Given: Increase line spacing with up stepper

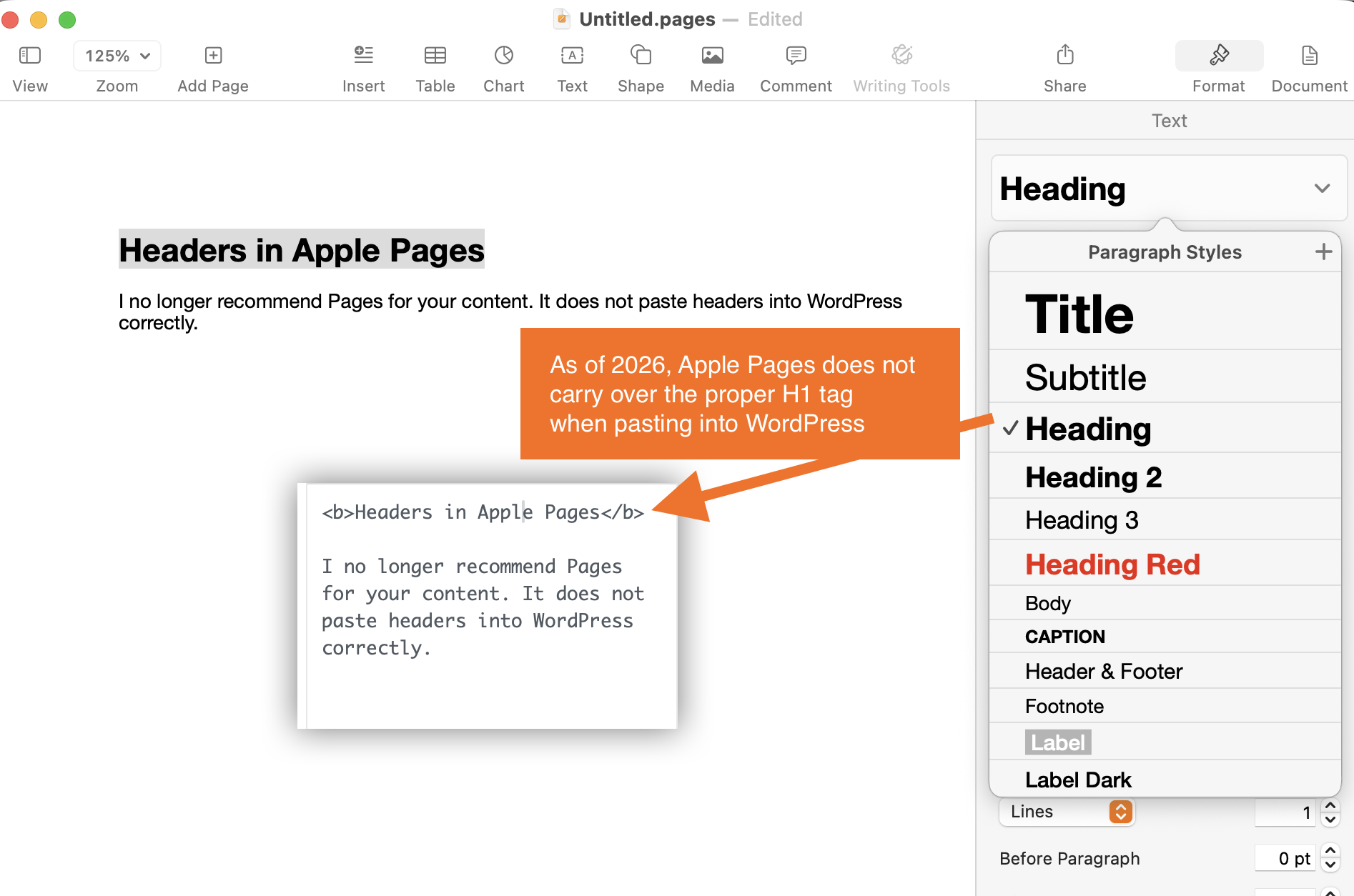Looking at the screenshot, I should (1330, 805).
